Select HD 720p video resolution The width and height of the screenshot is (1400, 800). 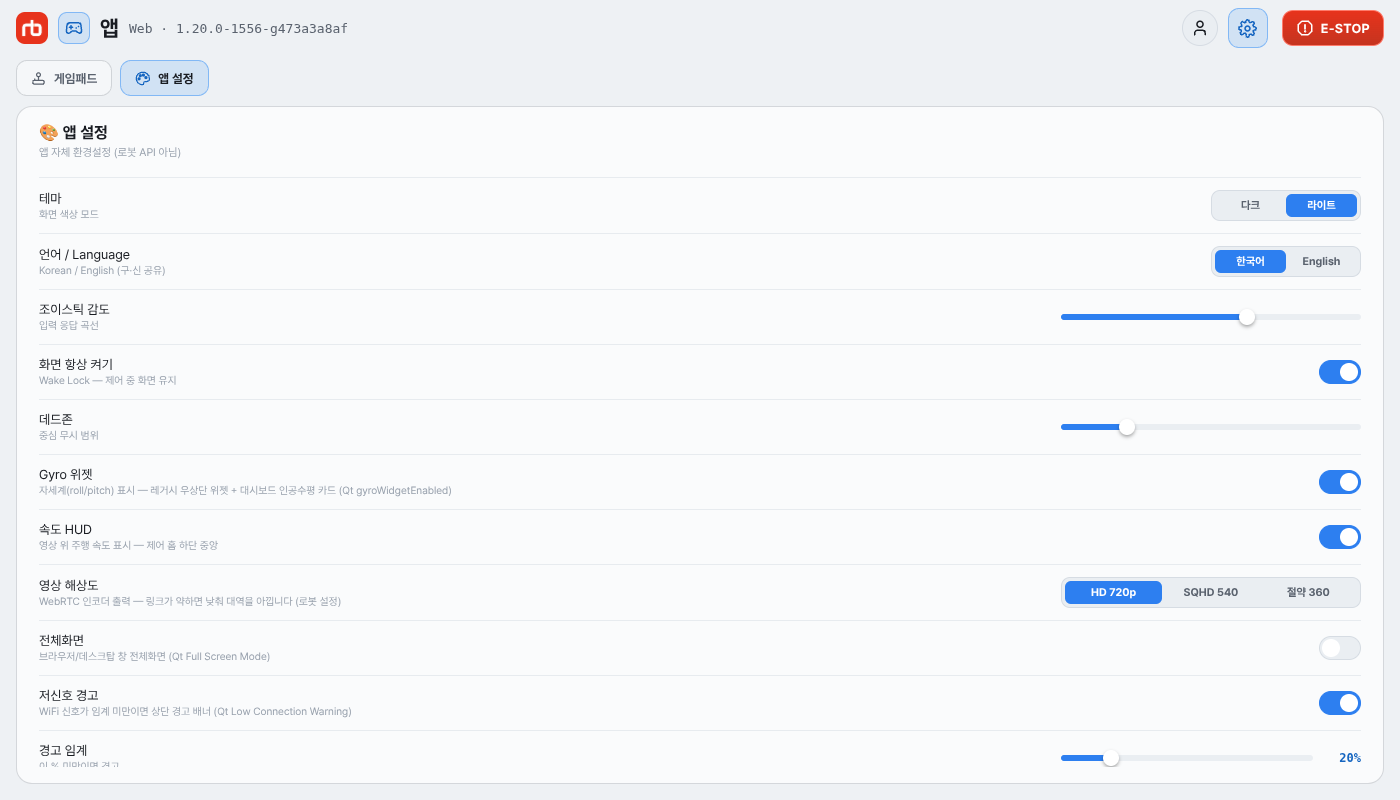[x=1113, y=592]
